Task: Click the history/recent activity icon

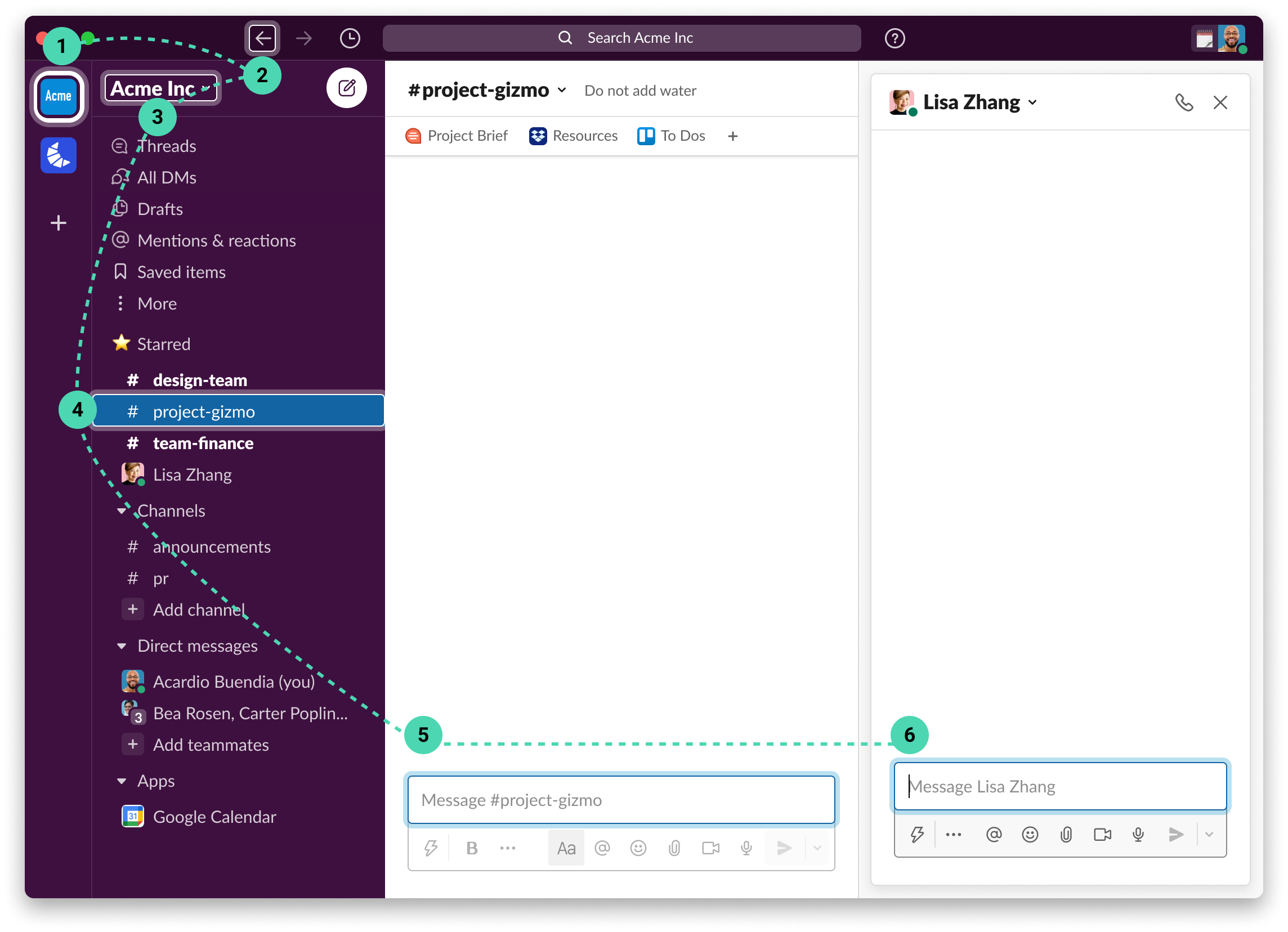Action: coord(350,38)
